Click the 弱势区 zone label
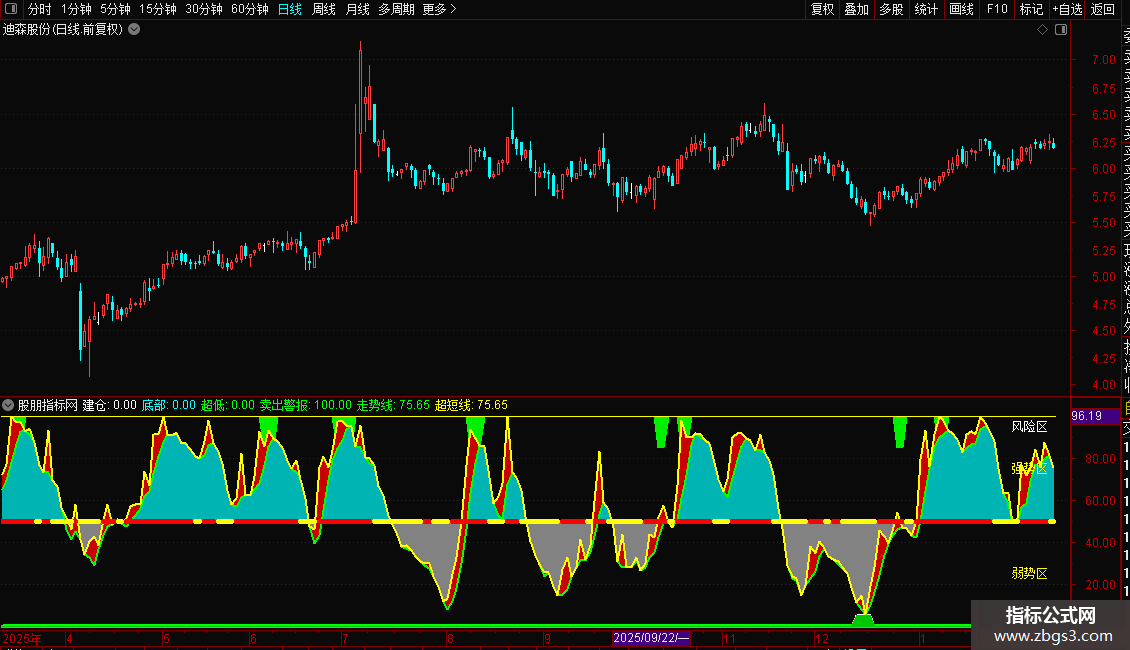This screenshot has width=1130, height=650. (1029, 573)
